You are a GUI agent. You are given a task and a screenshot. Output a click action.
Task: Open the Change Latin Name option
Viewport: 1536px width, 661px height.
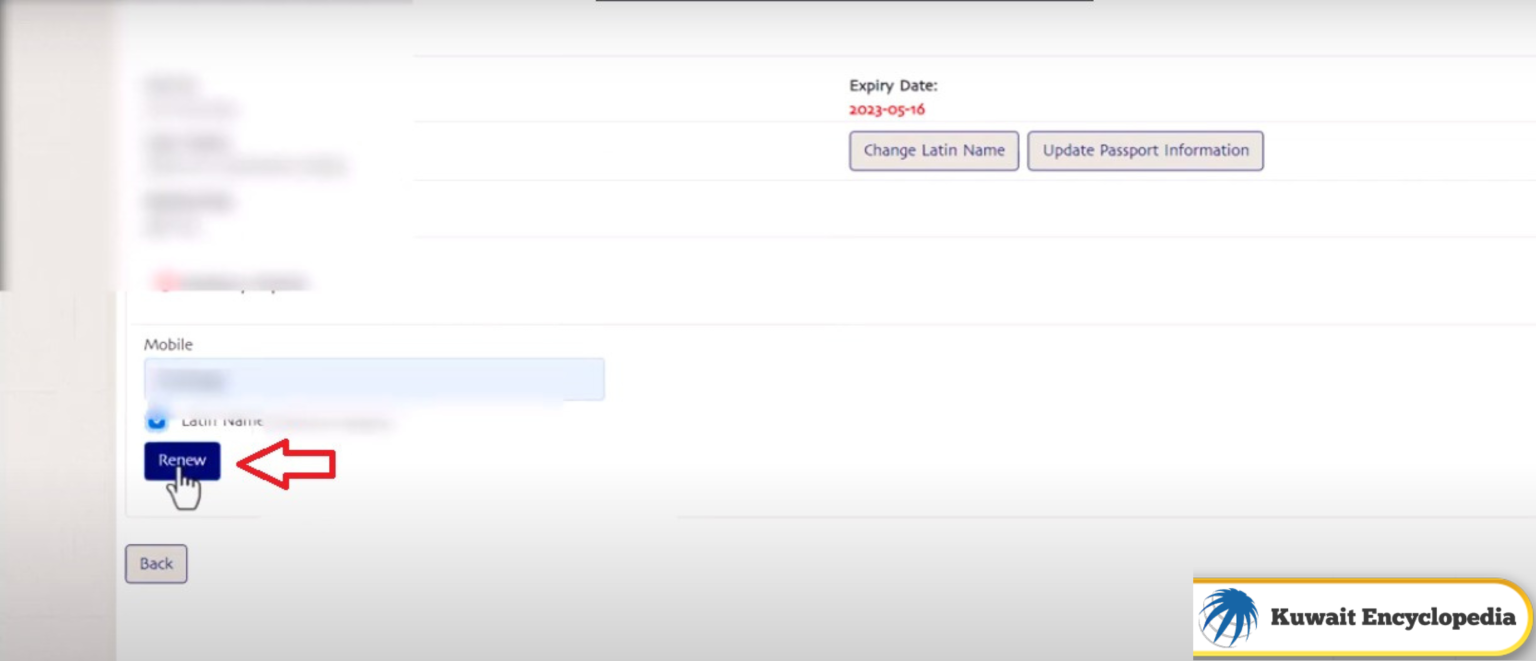[934, 151]
